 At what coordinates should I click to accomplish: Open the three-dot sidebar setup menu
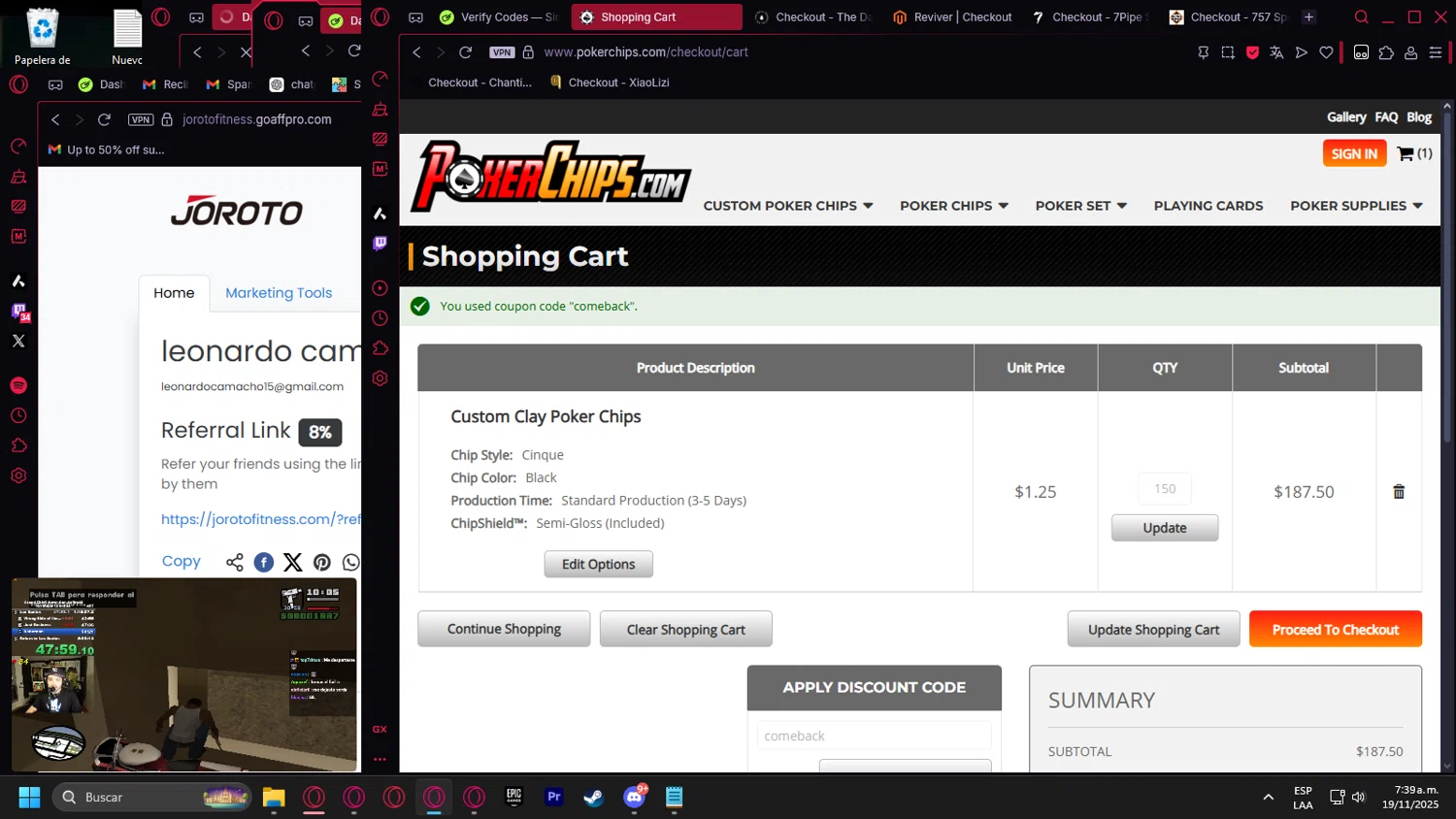(380, 759)
